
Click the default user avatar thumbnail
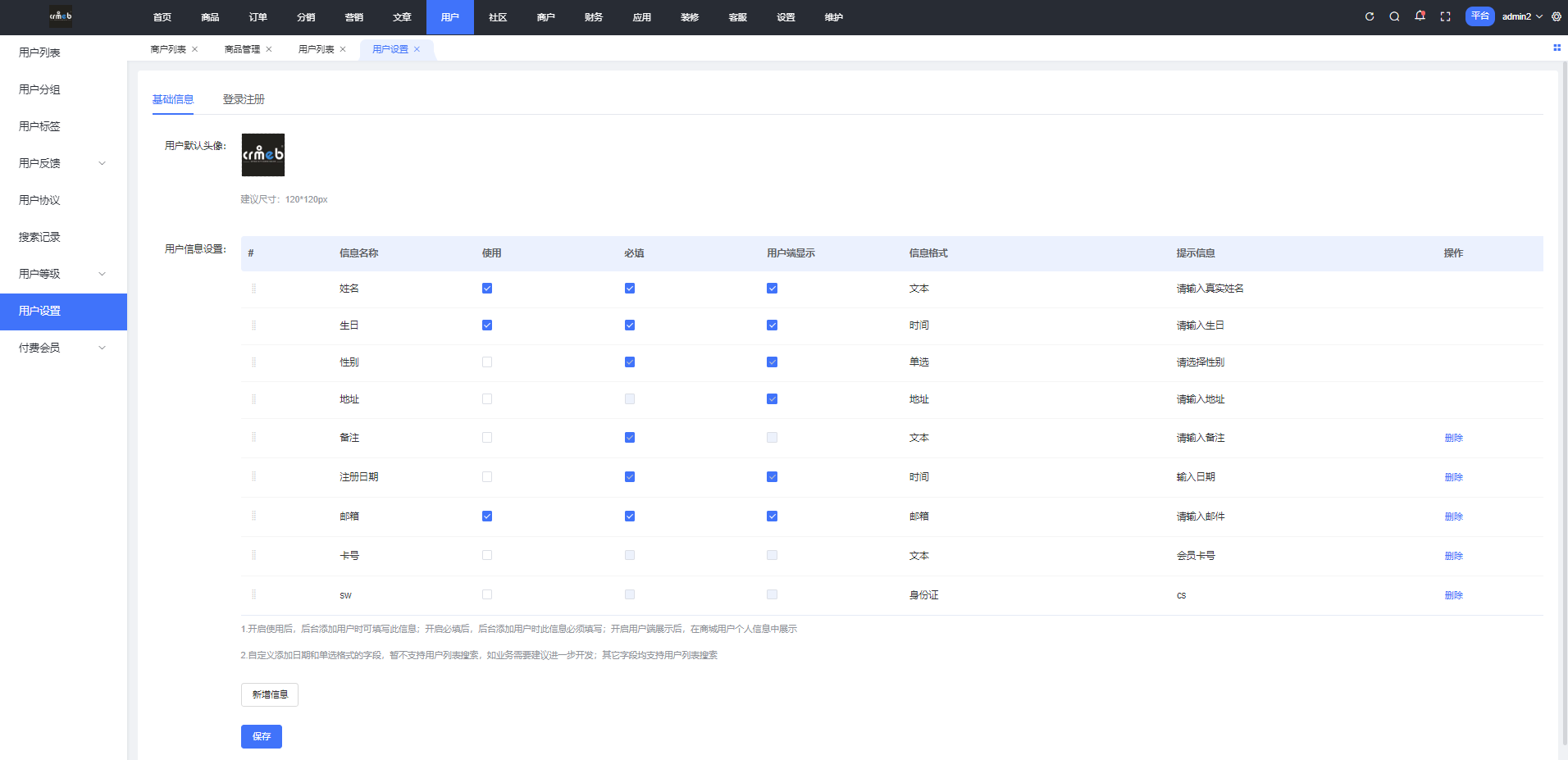263,155
